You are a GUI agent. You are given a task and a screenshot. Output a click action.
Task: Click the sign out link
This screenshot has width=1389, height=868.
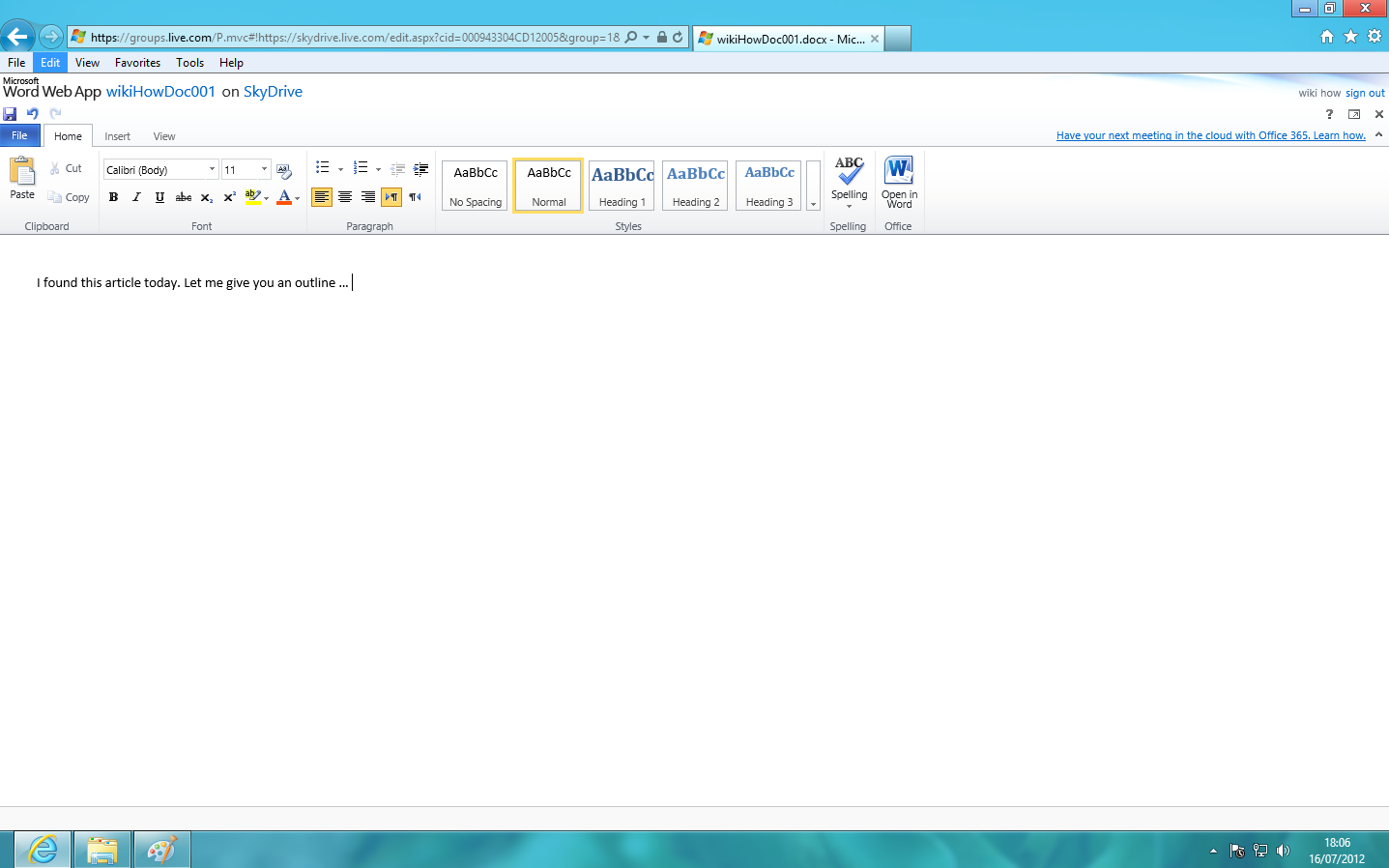point(1365,94)
